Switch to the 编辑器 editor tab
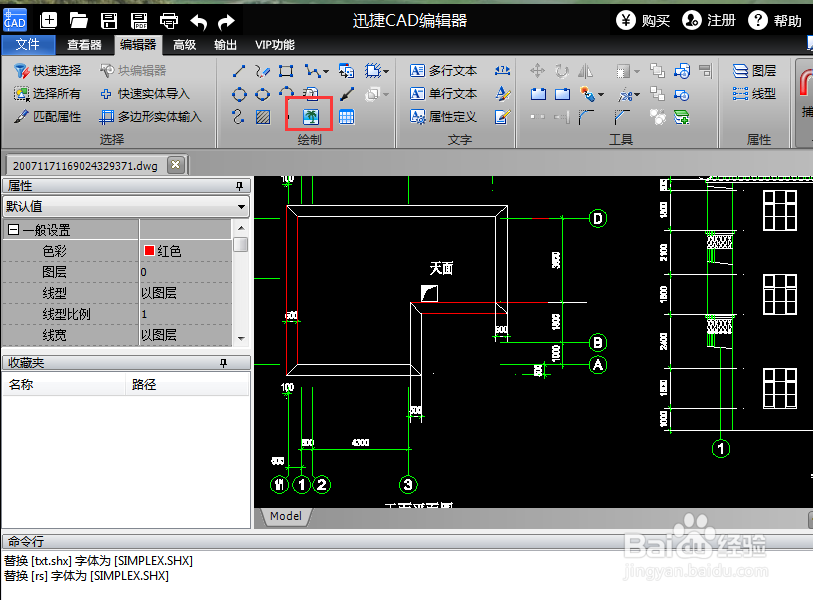 [x=138, y=45]
